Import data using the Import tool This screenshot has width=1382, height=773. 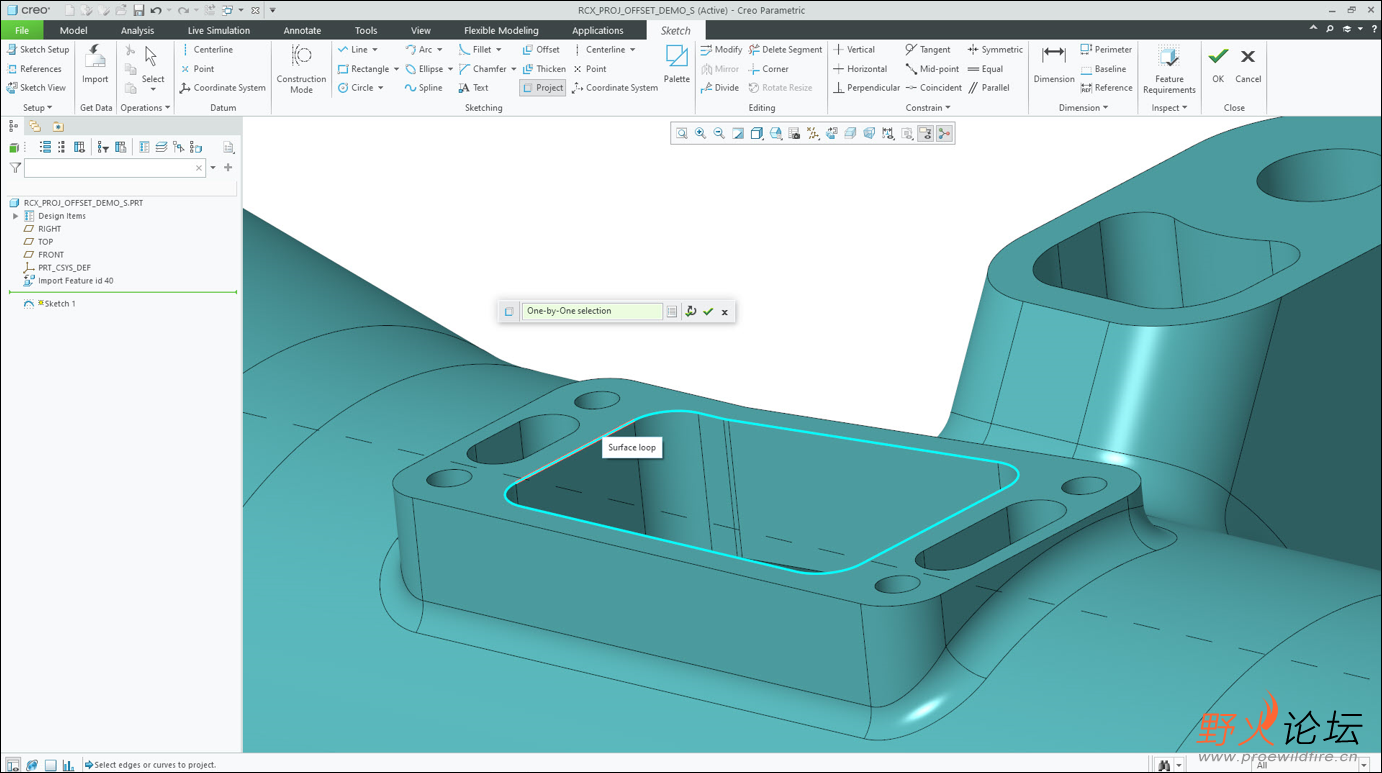[x=95, y=64]
